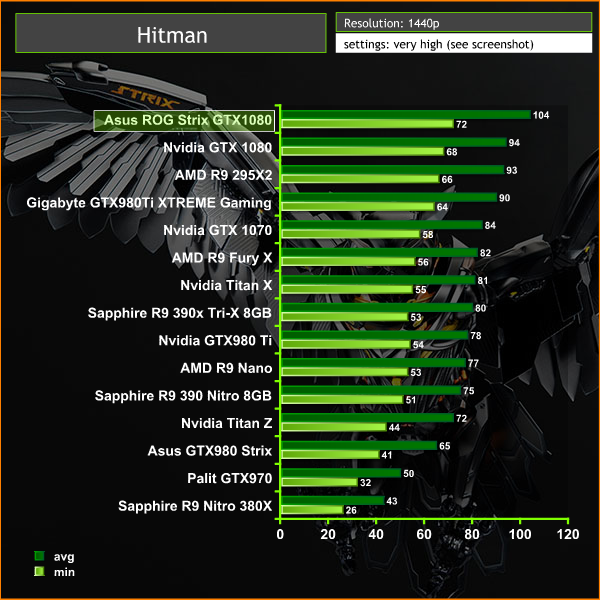Click the 78 avg bar for GTX980 Ti

click(x=375, y=335)
